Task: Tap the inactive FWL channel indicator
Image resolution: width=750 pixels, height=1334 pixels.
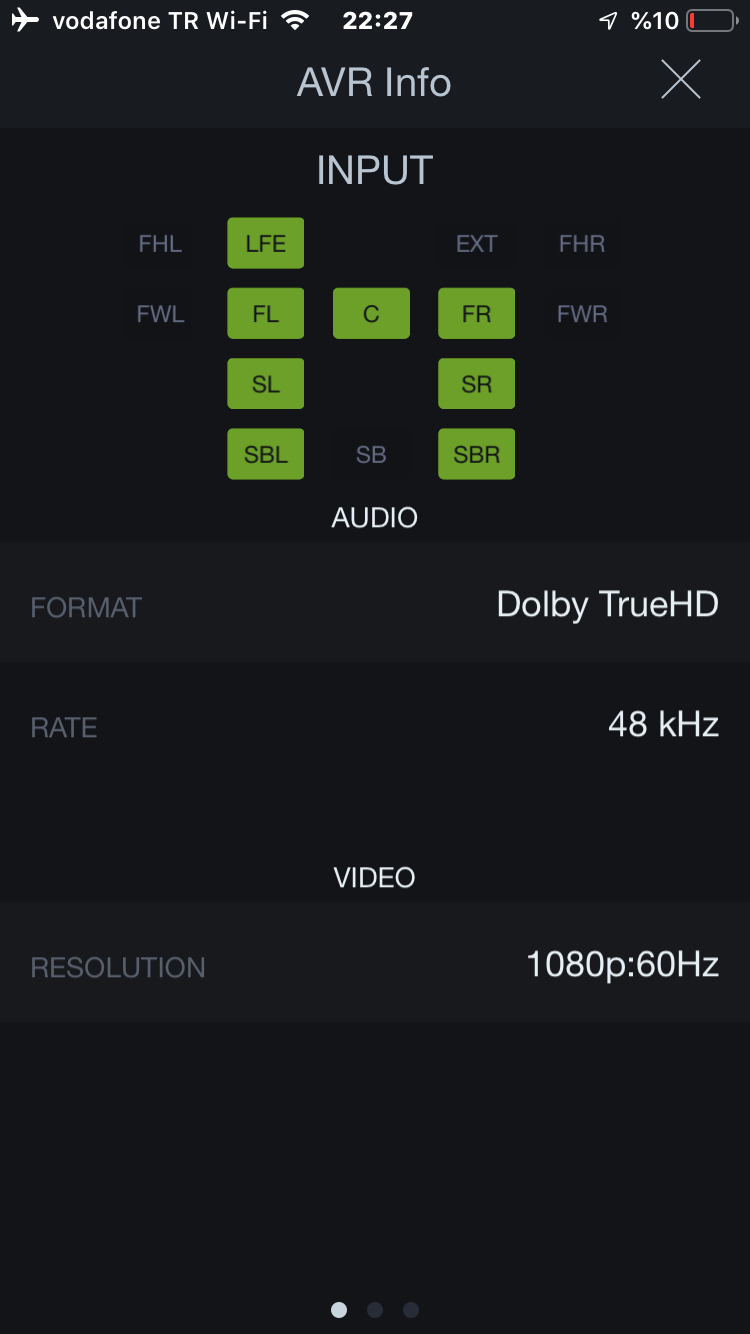Action: pos(160,314)
